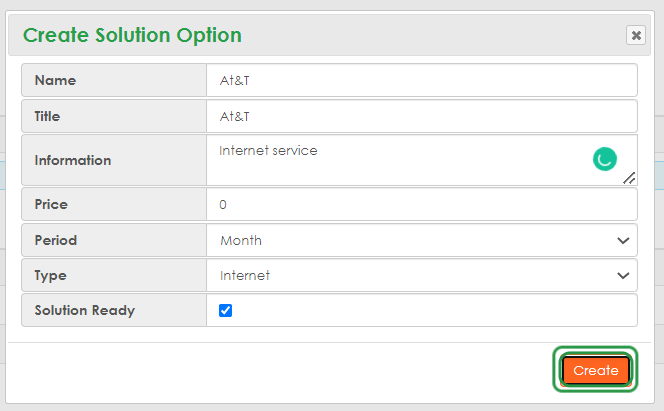Open the Period dropdown showing Month

[x=421, y=240]
